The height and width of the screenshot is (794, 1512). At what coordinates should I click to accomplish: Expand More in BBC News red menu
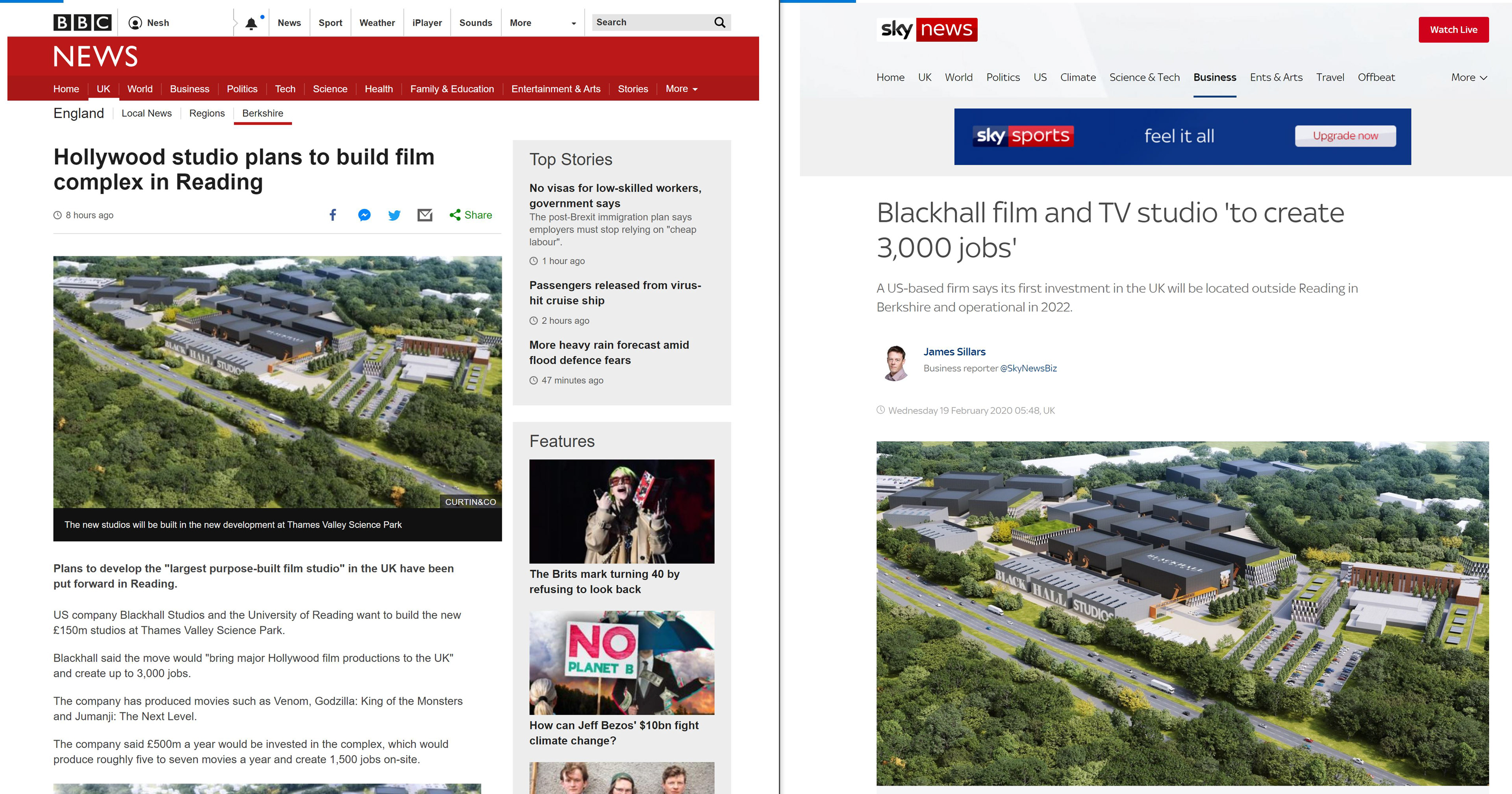tap(682, 89)
